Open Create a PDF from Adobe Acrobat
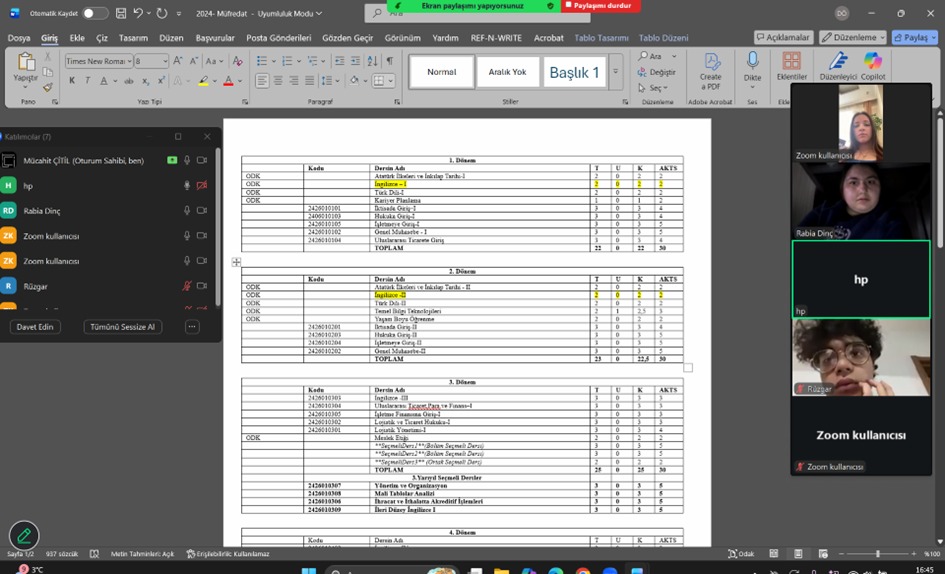 pyautogui.click(x=710, y=68)
